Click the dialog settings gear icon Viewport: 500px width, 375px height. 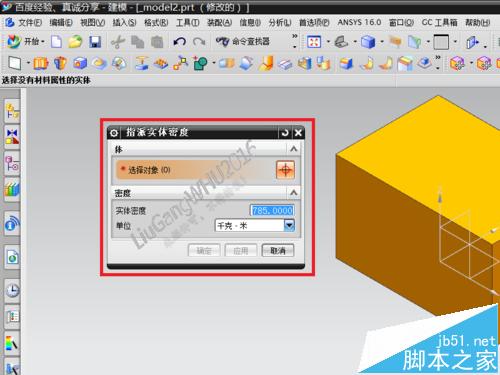click(x=114, y=133)
